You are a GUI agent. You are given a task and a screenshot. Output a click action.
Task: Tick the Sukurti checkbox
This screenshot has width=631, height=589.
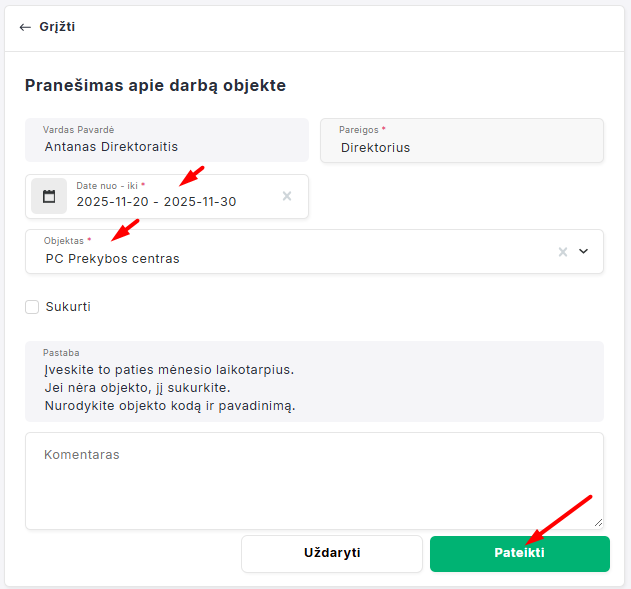click(x=32, y=307)
